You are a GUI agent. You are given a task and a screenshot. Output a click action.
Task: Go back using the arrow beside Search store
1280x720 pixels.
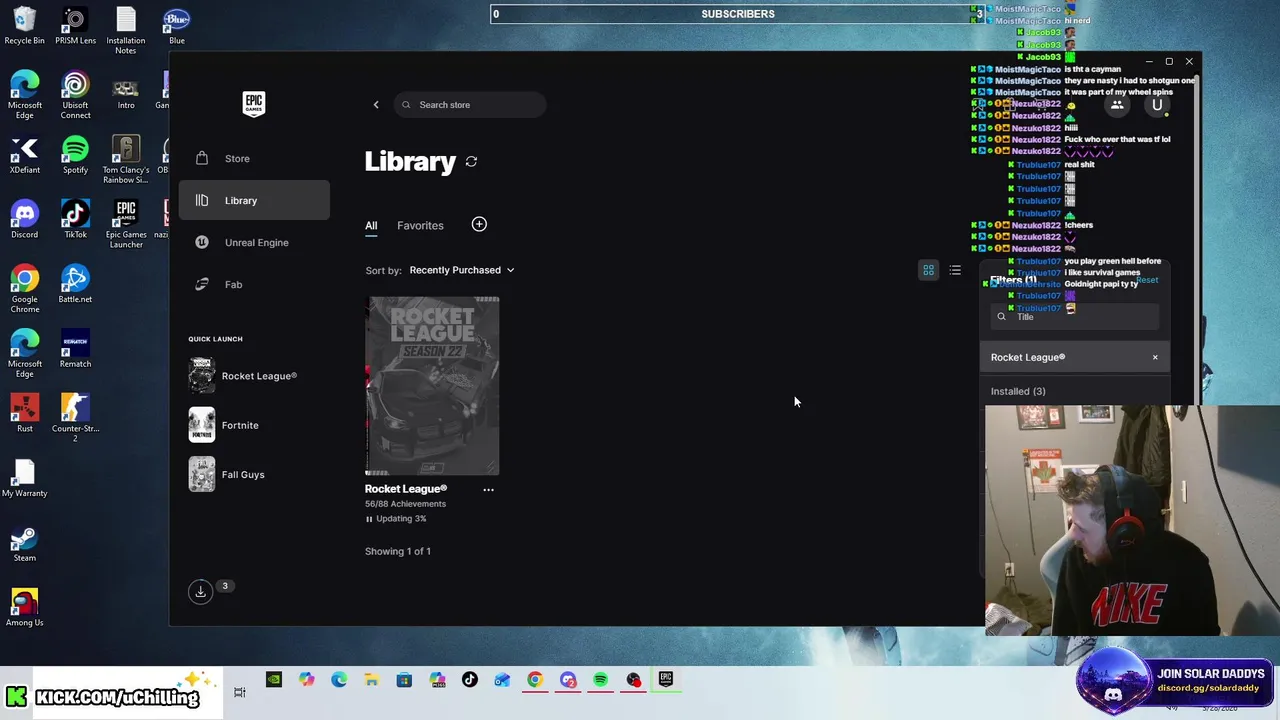click(376, 105)
